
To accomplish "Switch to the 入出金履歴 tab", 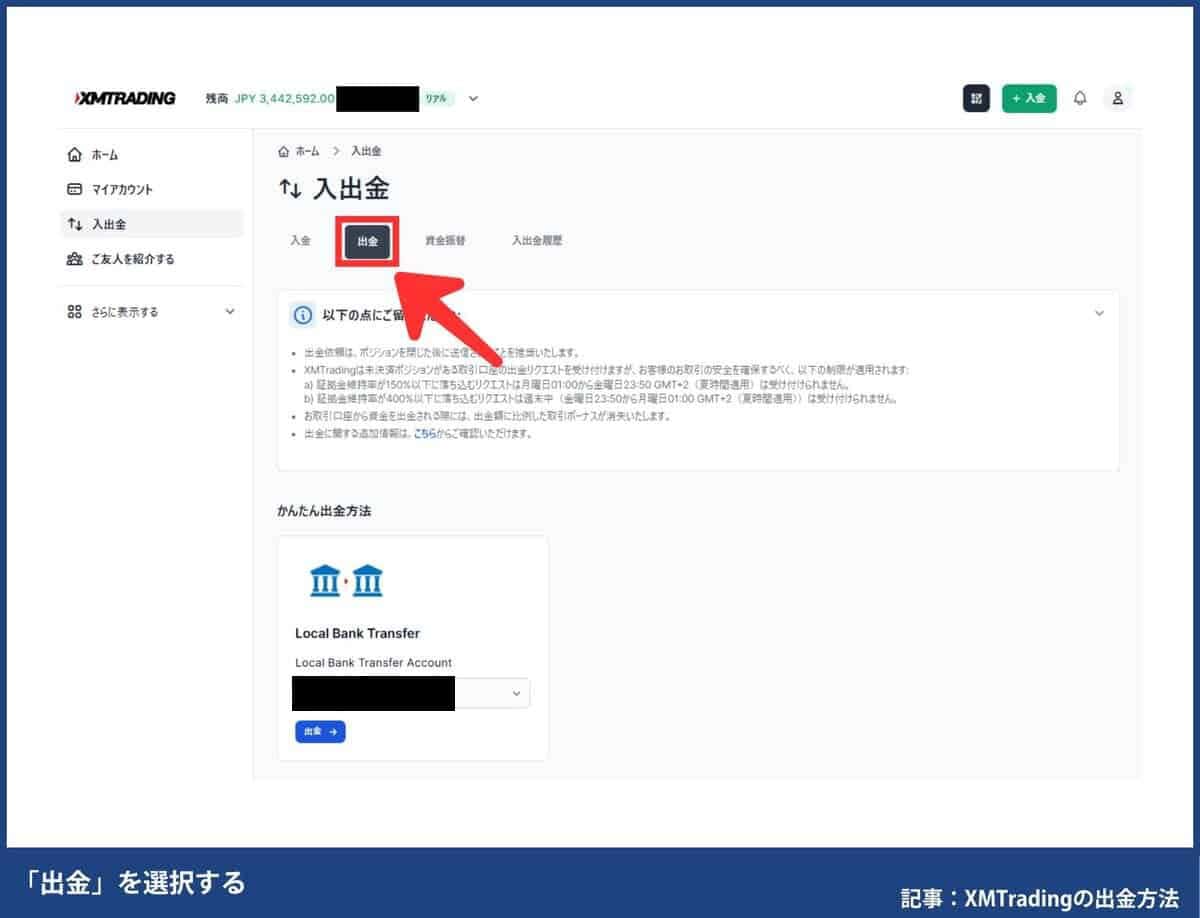I will (x=537, y=241).
